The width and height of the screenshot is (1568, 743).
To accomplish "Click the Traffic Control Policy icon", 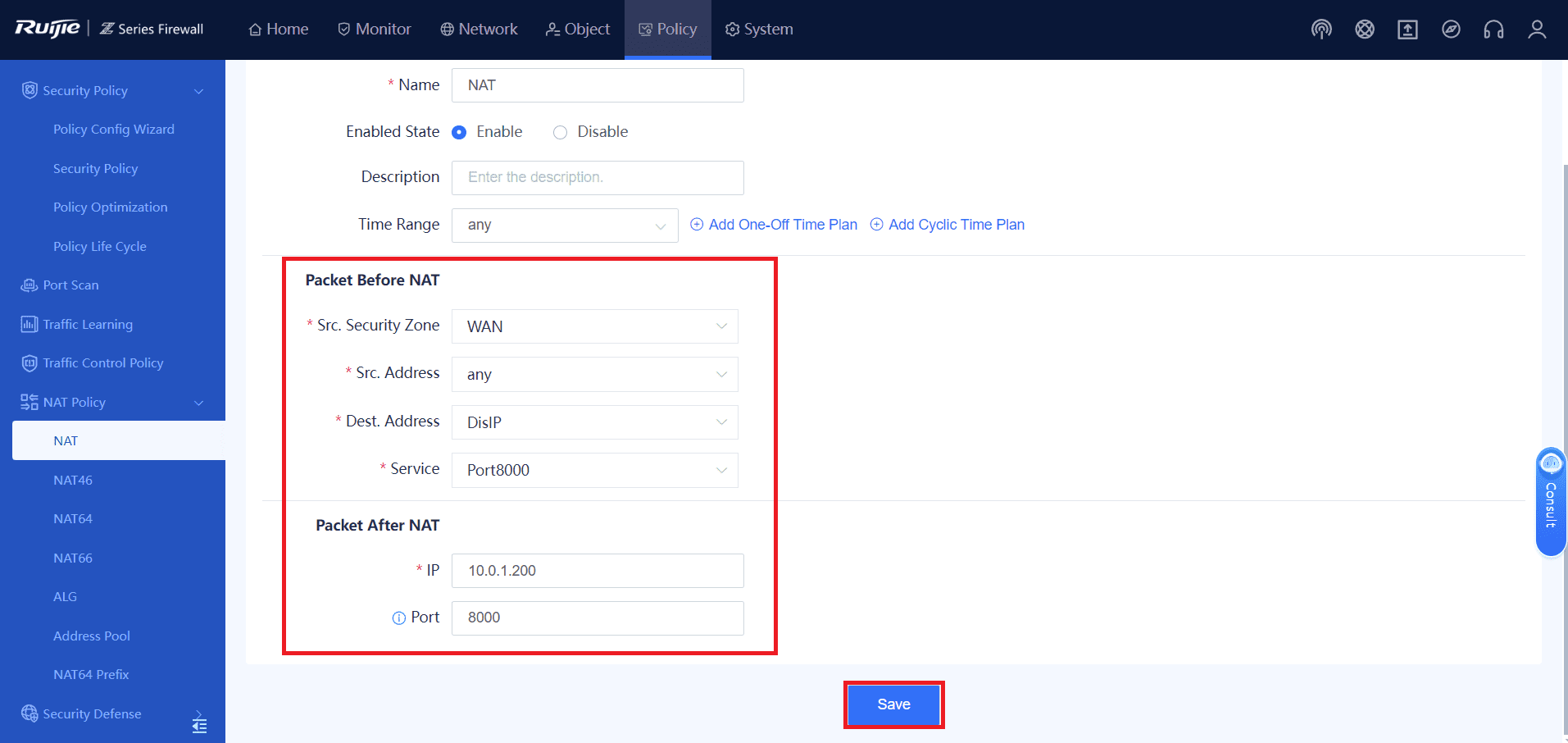I will tap(30, 362).
